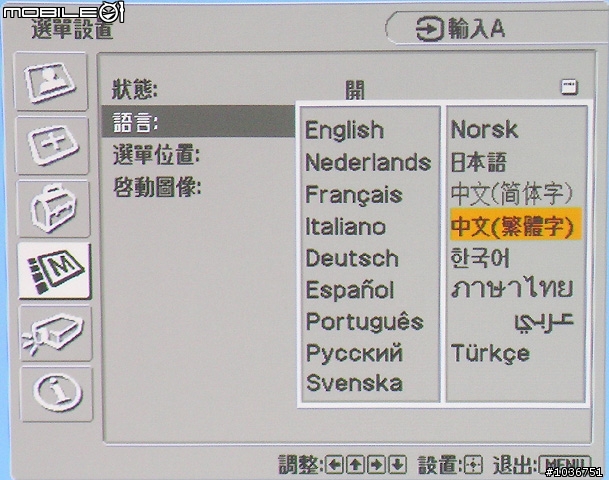Click the up arrow adjustment key icon

pyautogui.click(x=355, y=464)
